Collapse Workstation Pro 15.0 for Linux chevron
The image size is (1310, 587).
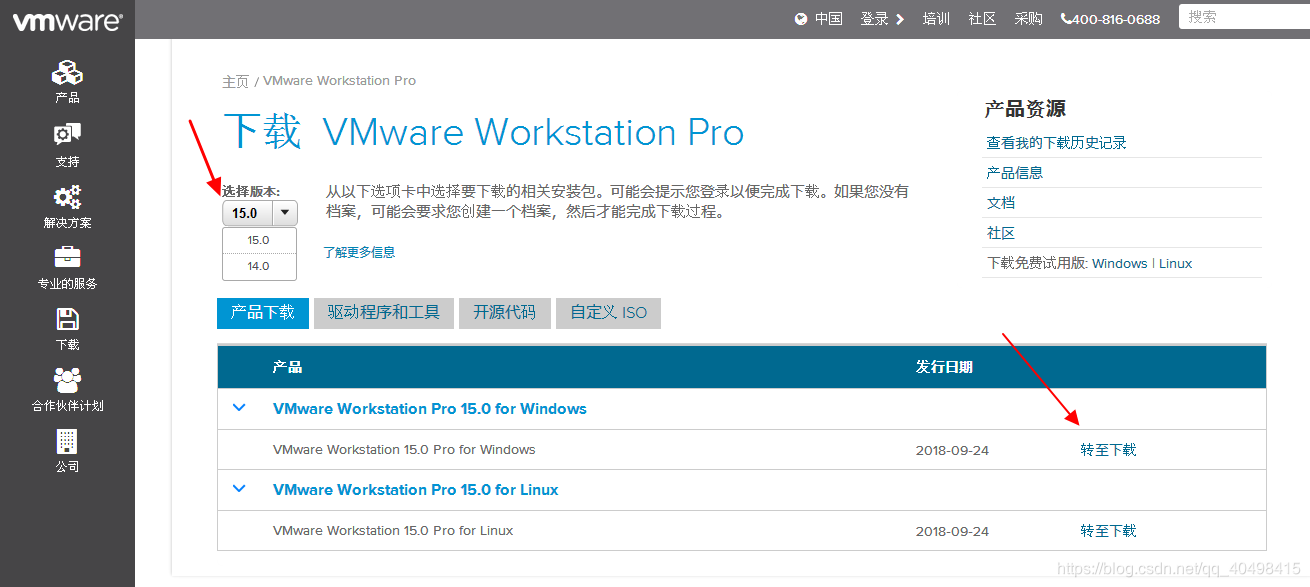pyautogui.click(x=239, y=489)
